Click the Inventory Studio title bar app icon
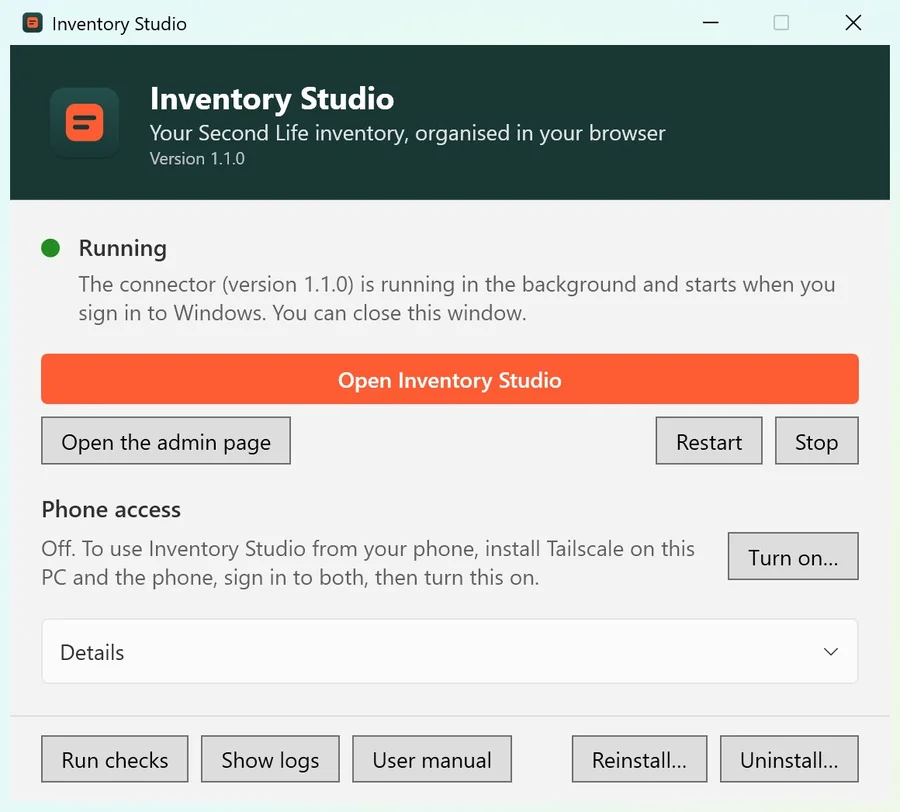 [x=33, y=23]
